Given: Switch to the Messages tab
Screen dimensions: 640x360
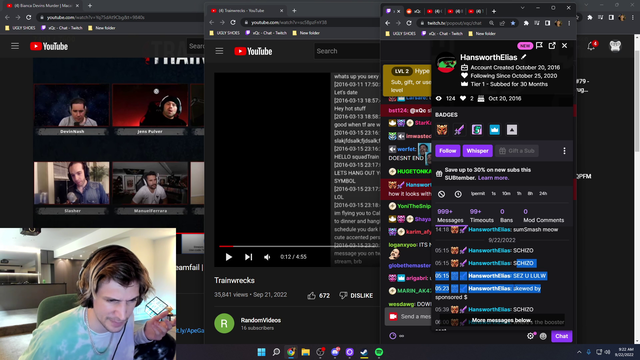Looking at the screenshot, I should click(450, 216).
